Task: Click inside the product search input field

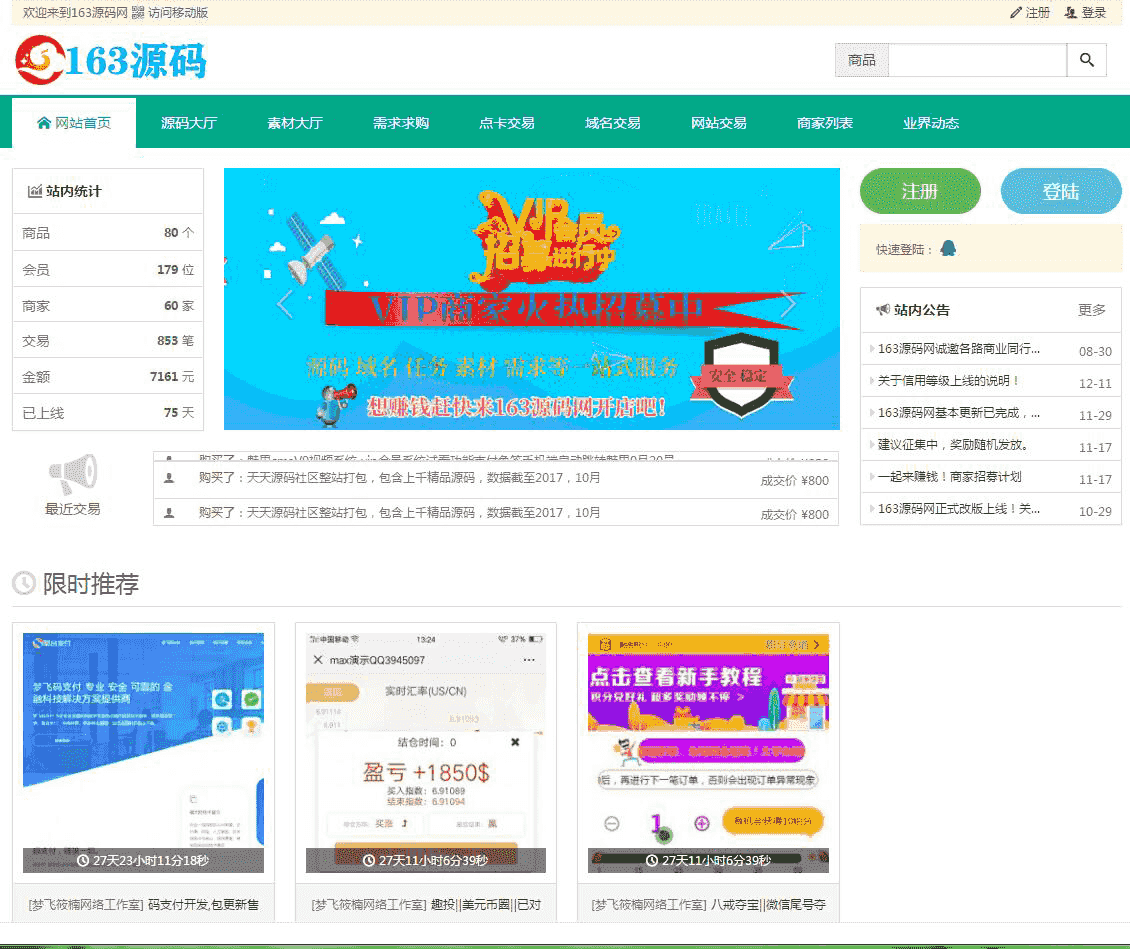Action: point(975,60)
